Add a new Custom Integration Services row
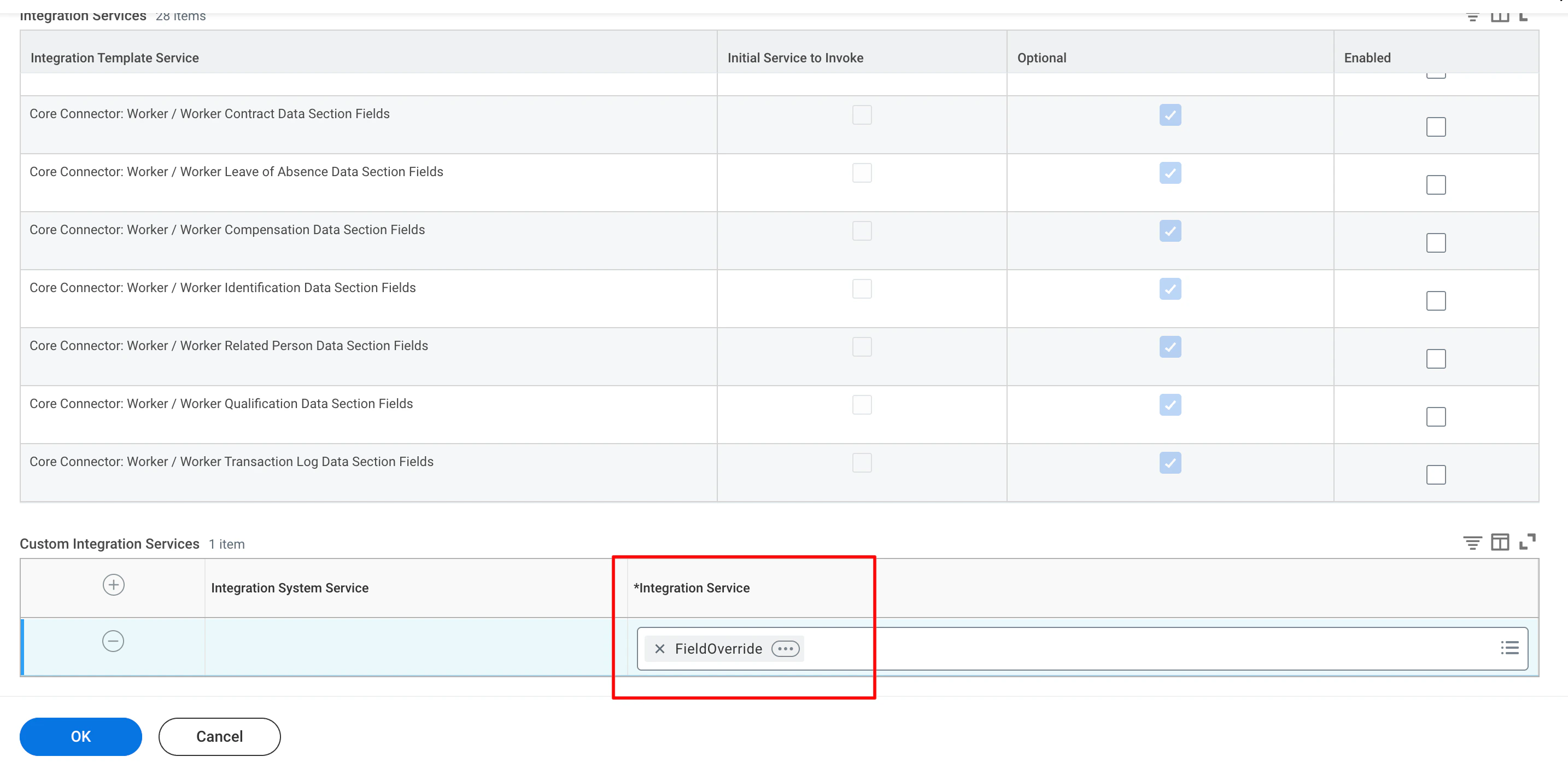1568x768 pixels. coord(113,585)
